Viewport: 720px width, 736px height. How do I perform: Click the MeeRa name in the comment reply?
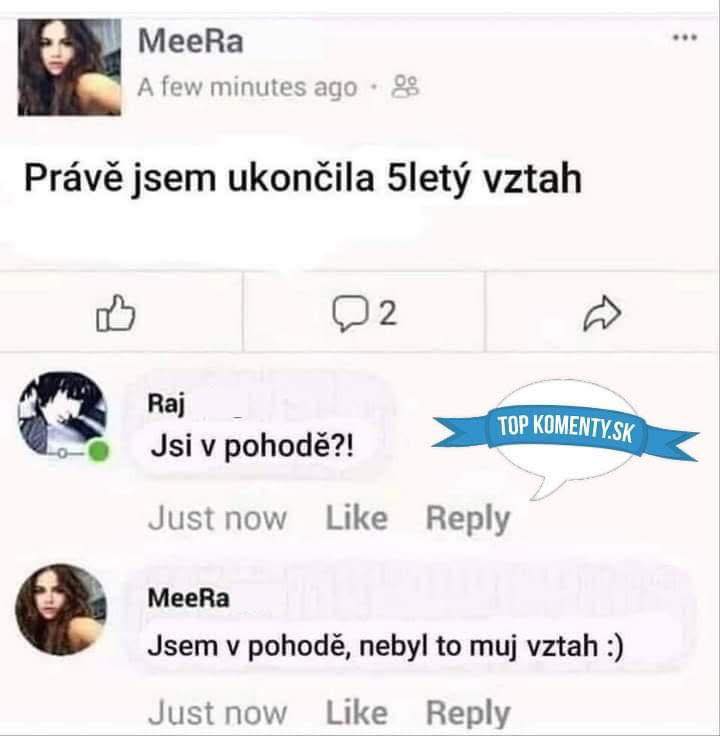(x=188, y=597)
